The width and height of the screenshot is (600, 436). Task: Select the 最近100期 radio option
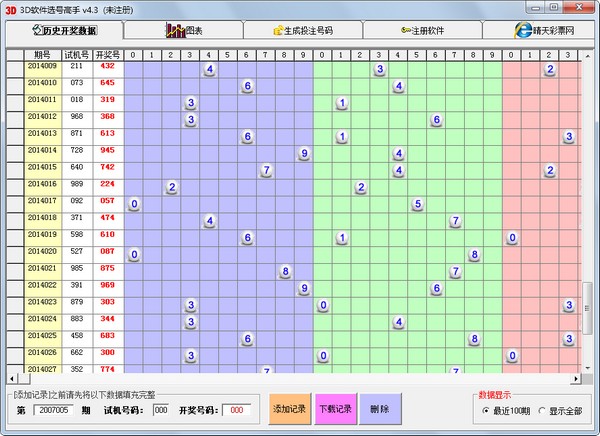tap(486, 410)
